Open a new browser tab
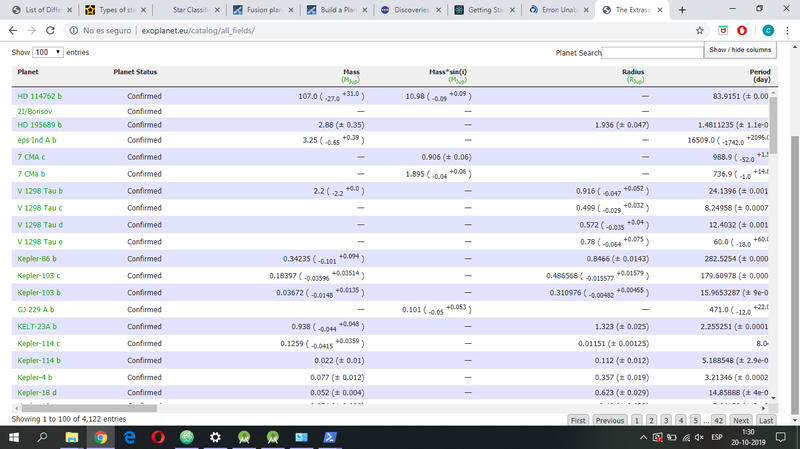Image resolution: width=800 pixels, height=449 pixels. tap(682, 10)
